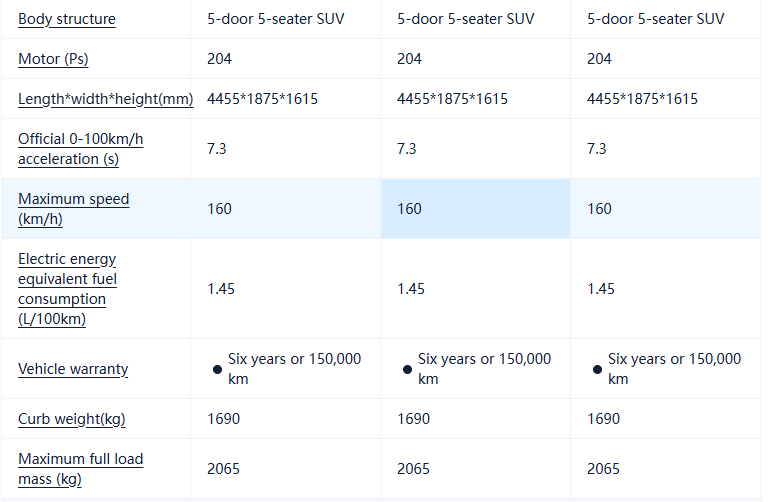
Task: Select the second column 1690 curb weight value
Action: pos(413,419)
